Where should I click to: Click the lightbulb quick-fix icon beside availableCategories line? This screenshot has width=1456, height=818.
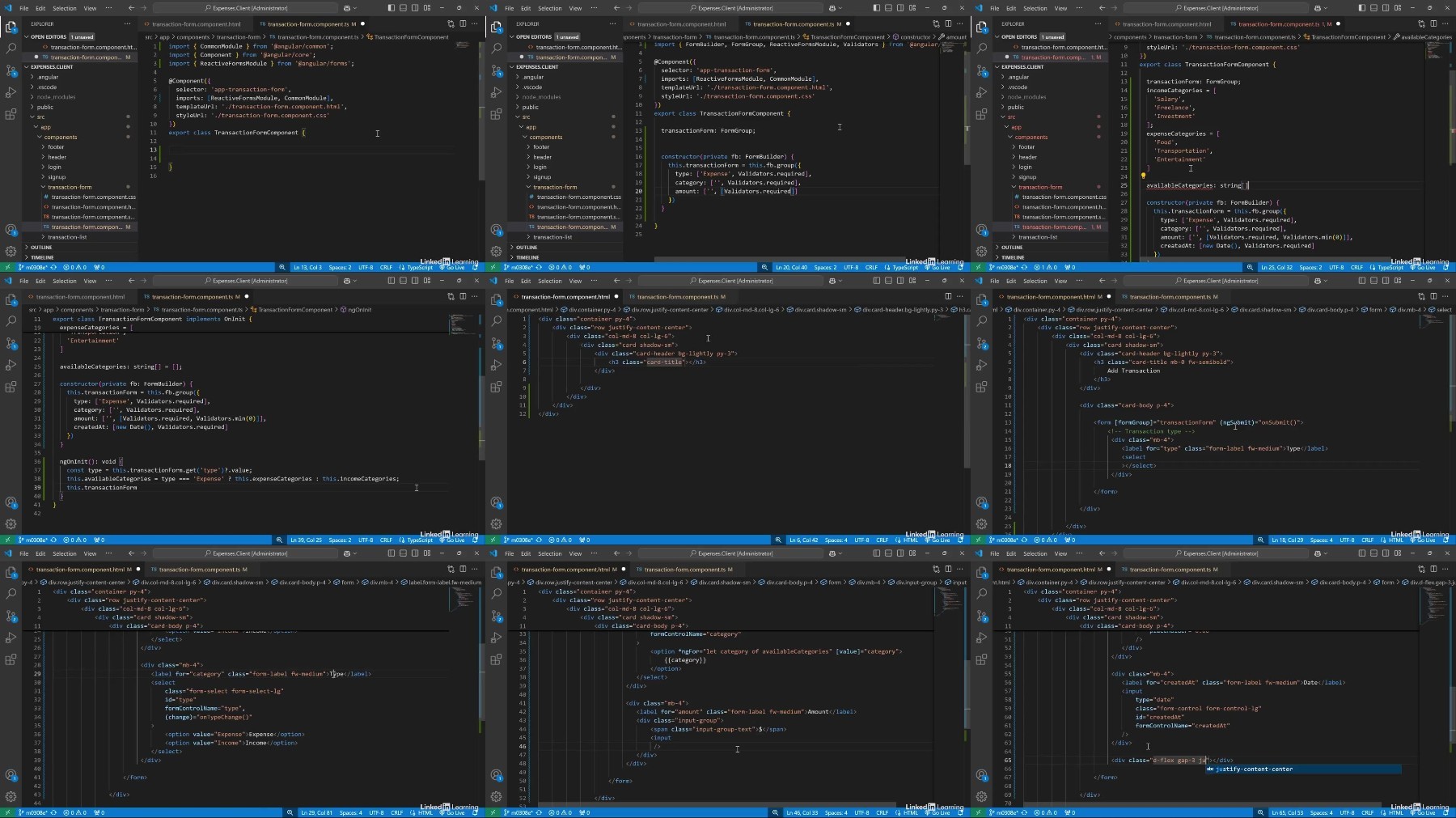click(x=1143, y=176)
